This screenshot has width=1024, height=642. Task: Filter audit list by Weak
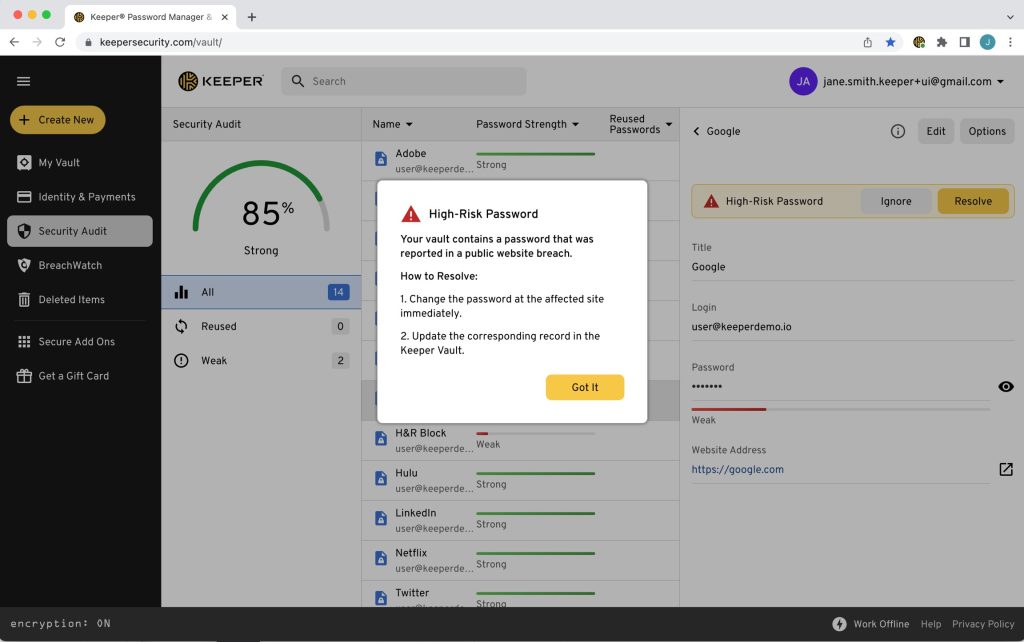pos(261,361)
